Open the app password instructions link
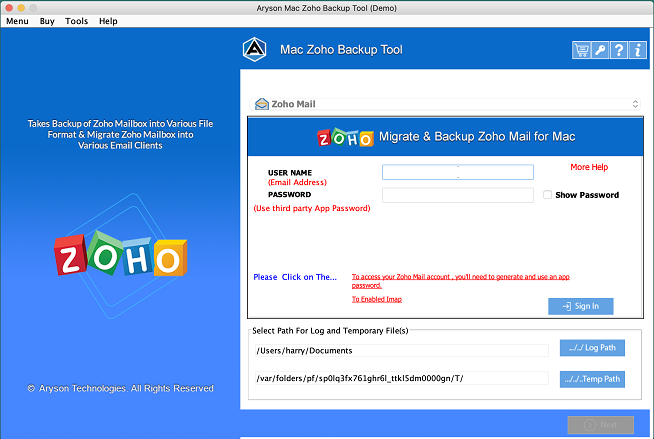654x439 pixels. pyautogui.click(x=460, y=281)
